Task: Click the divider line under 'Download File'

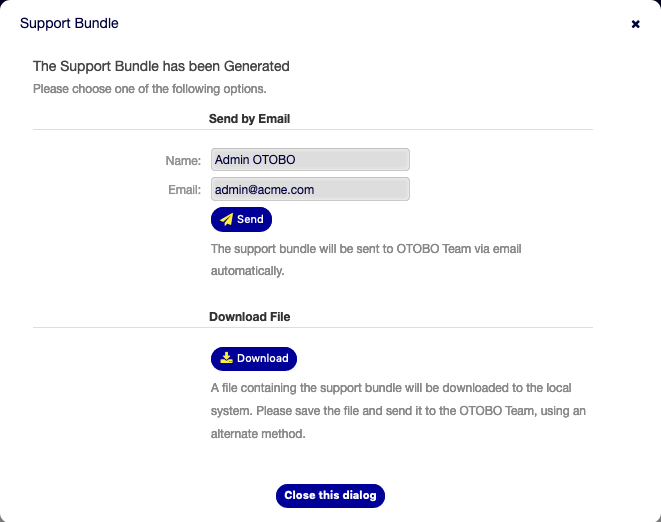Action: pyautogui.click(x=313, y=328)
